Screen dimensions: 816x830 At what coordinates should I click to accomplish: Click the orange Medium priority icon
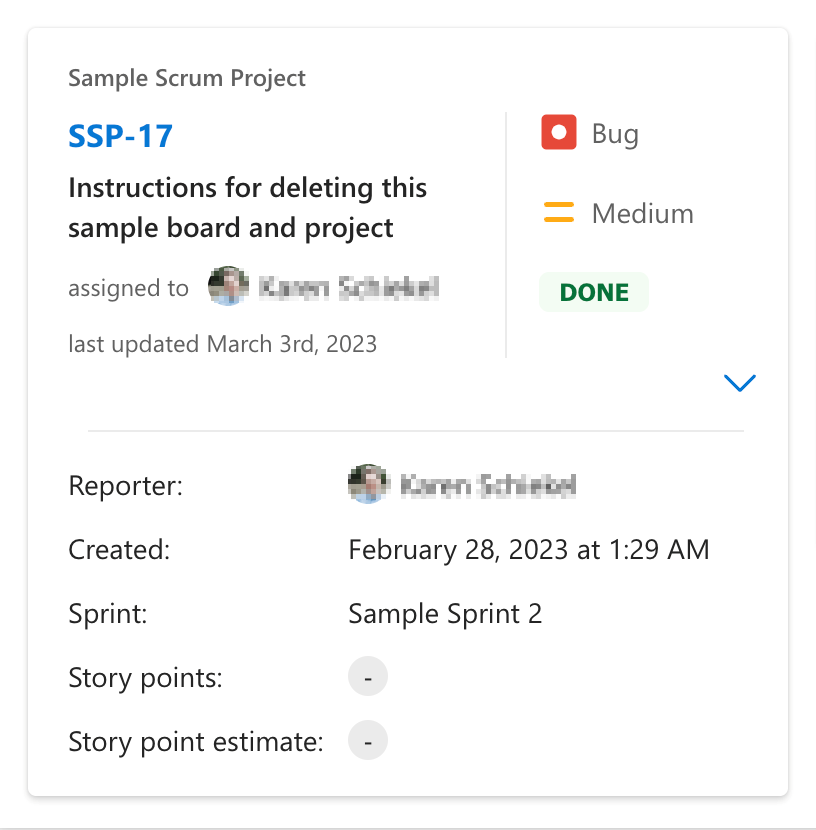[x=559, y=212]
